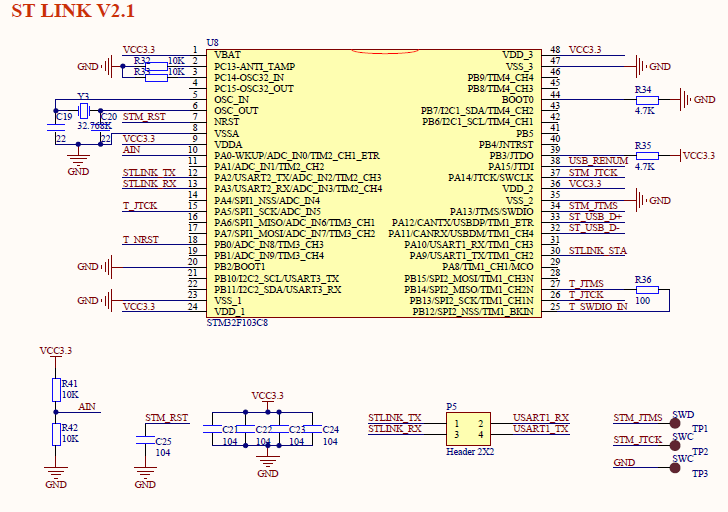728x512 pixels.
Task: Select resistor R35 symbol near pin 39
Action: [x=647, y=156]
